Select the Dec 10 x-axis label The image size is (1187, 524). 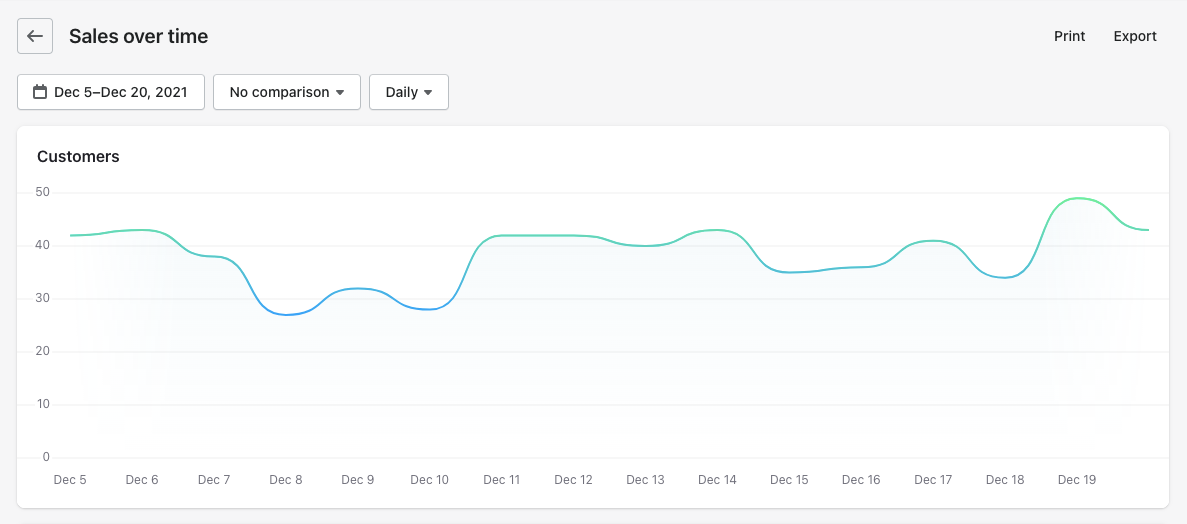[x=429, y=480]
